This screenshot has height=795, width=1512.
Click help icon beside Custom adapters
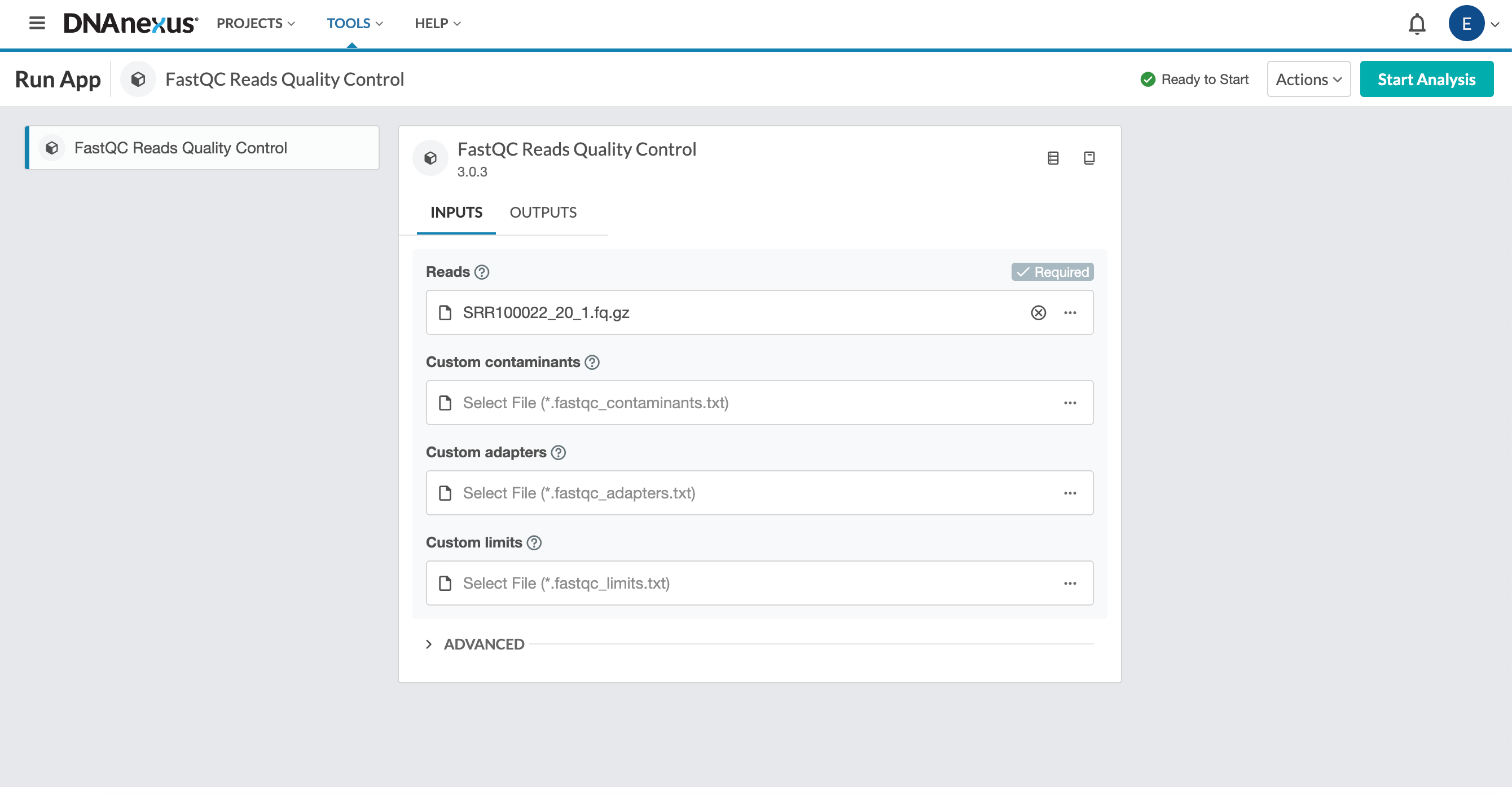558,452
